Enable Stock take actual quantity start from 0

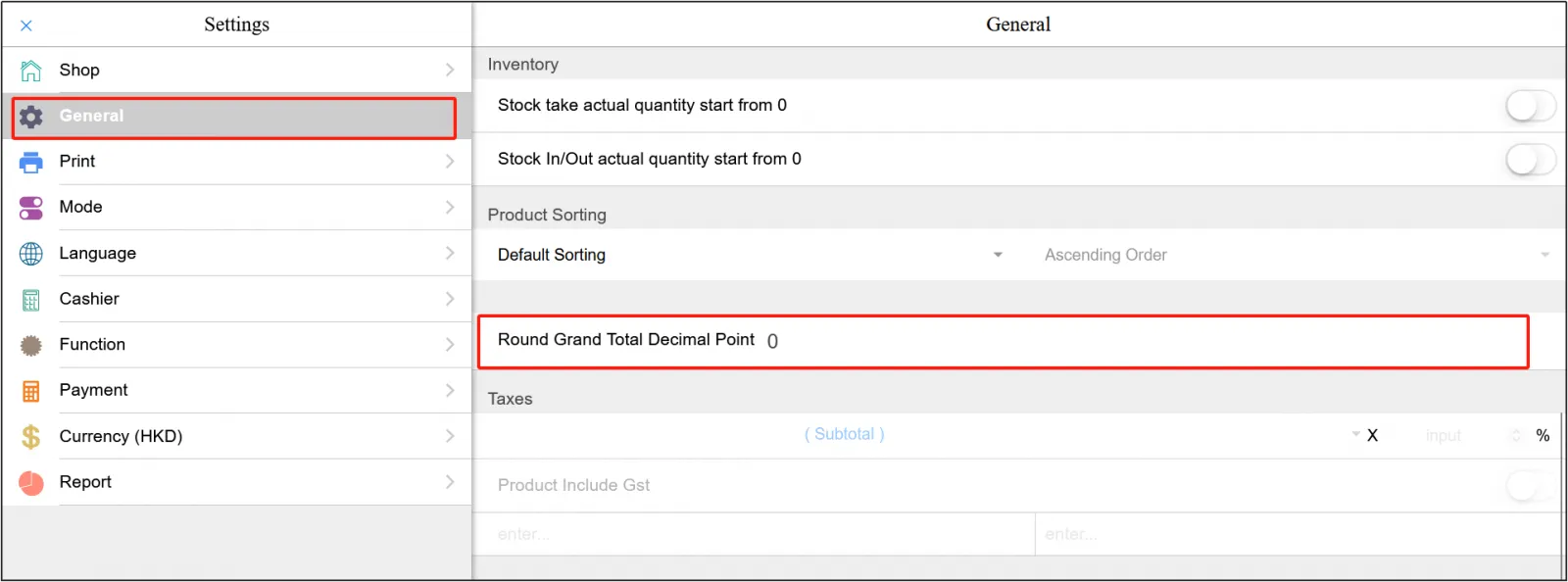[1530, 105]
